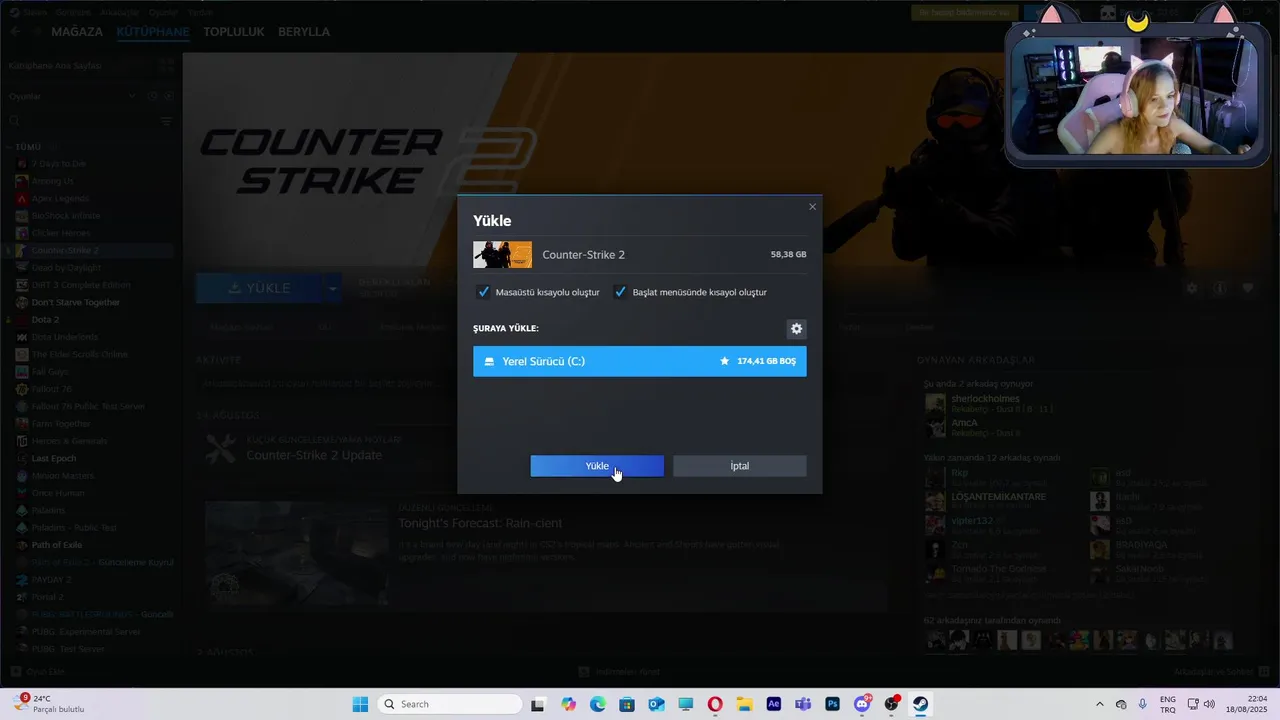Open friend AmcA in playing list
Screen dimensions: 1280x720
point(964,423)
